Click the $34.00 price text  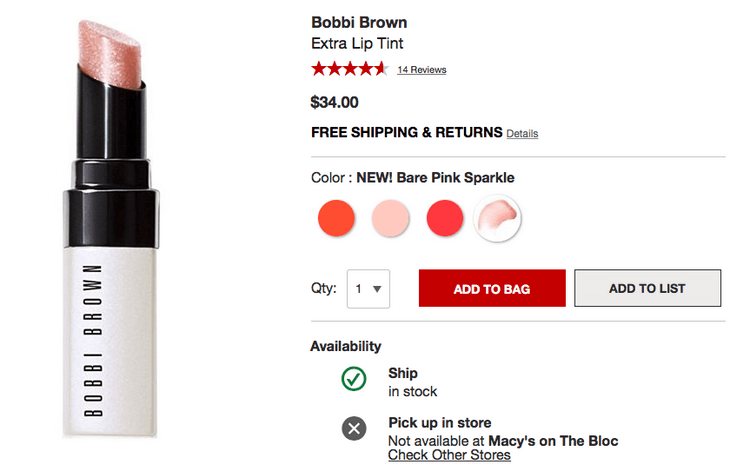point(335,102)
